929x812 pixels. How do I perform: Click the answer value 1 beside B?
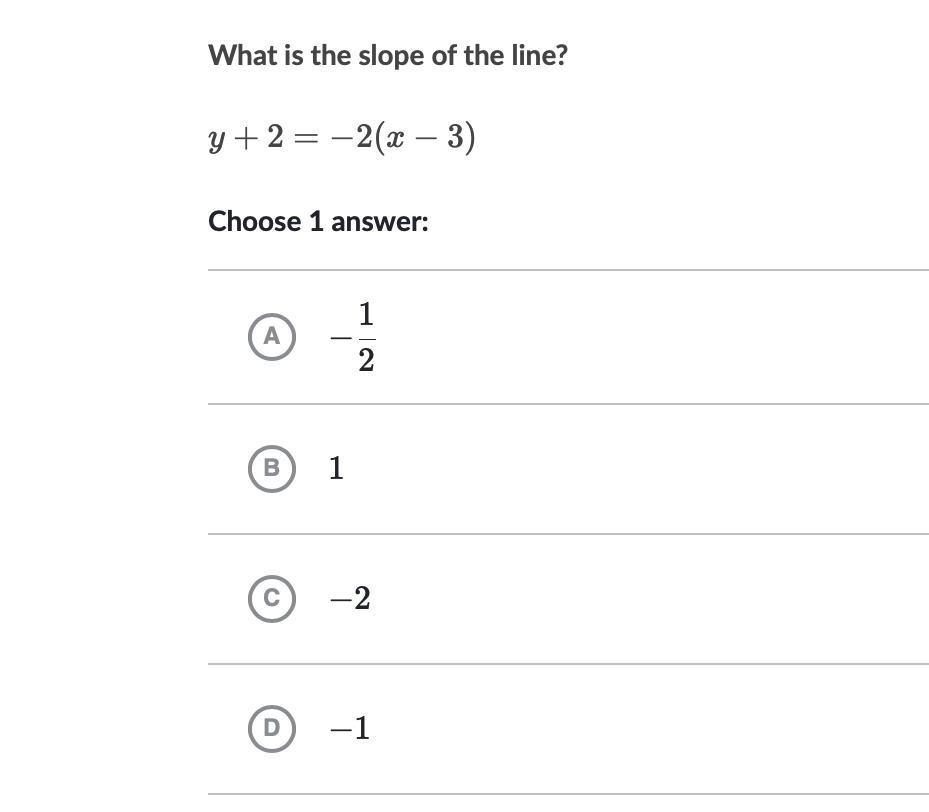pos(336,468)
